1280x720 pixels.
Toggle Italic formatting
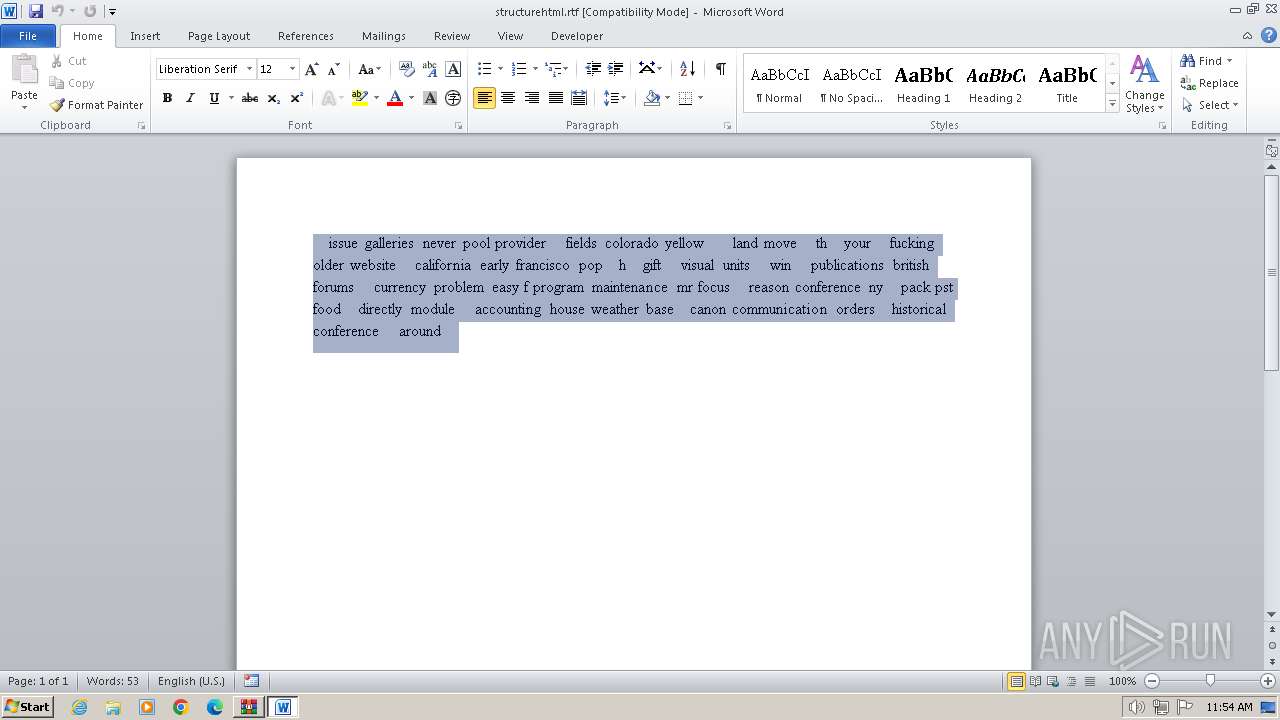click(190, 98)
